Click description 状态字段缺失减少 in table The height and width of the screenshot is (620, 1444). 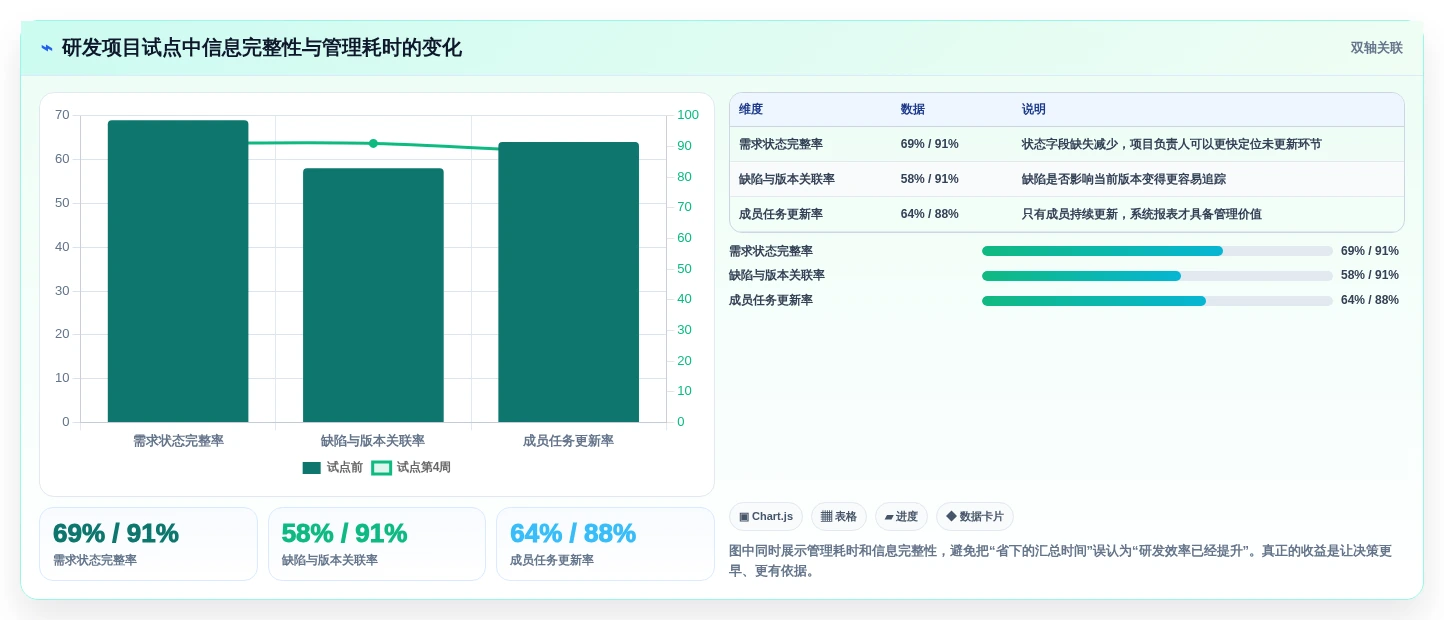[x=1171, y=144]
